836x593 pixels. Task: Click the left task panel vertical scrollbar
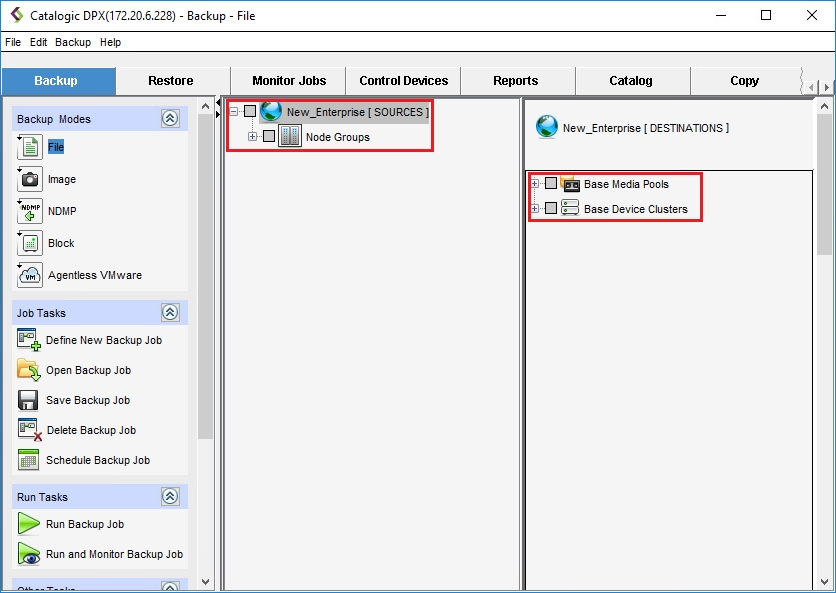click(206, 300)
